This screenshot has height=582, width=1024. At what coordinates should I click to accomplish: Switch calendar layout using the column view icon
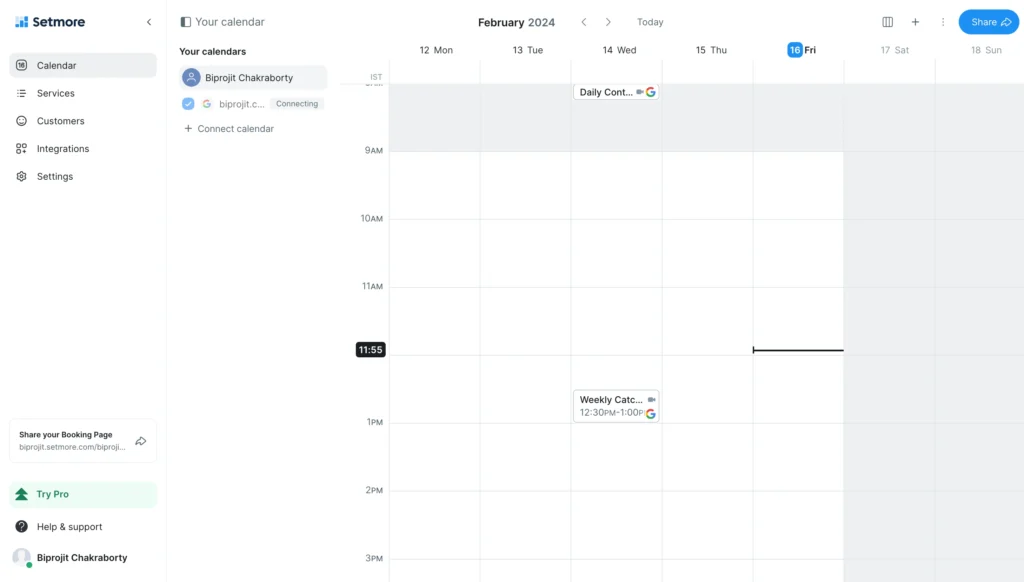[887, 21]
